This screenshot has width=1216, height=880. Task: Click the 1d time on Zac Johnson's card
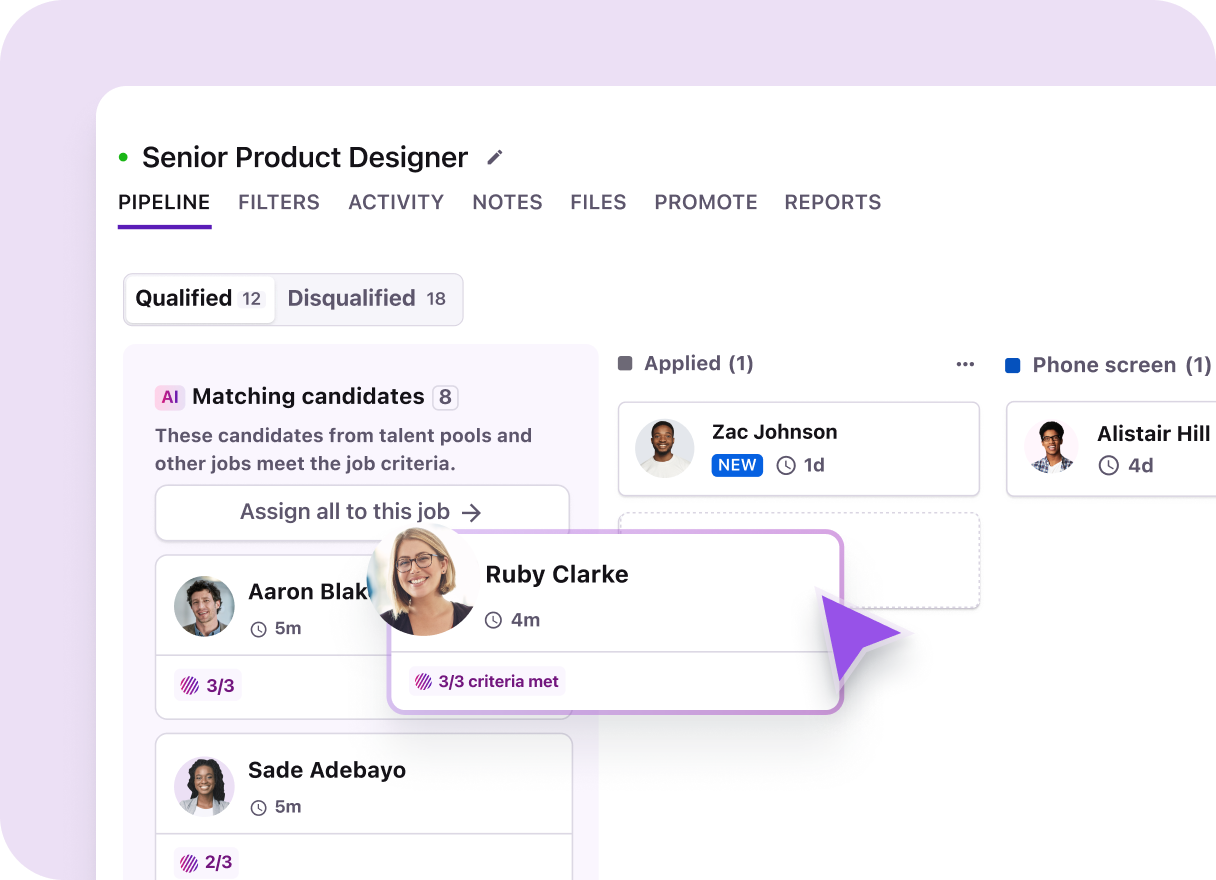pyautogui.click(x=815, y=465)
